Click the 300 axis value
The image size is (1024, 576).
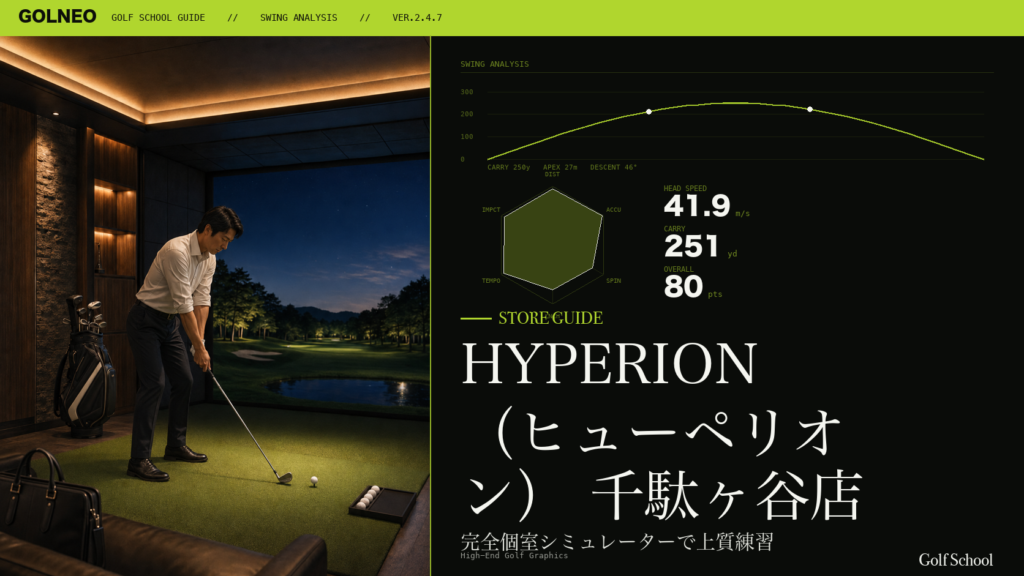[466, 92]
